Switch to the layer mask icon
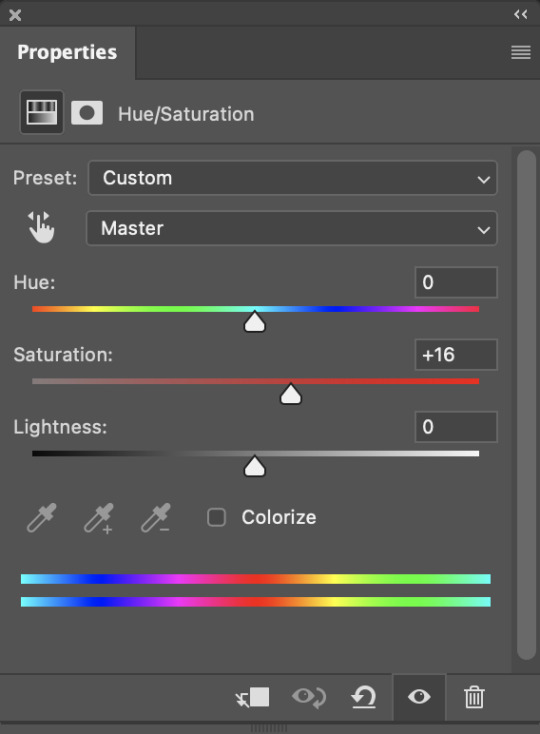540x734 pixels. (x=87, y=113)
